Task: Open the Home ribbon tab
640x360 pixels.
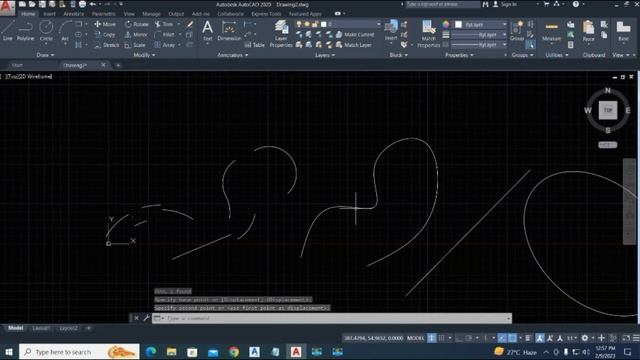Action: click(x=28, y=14)
